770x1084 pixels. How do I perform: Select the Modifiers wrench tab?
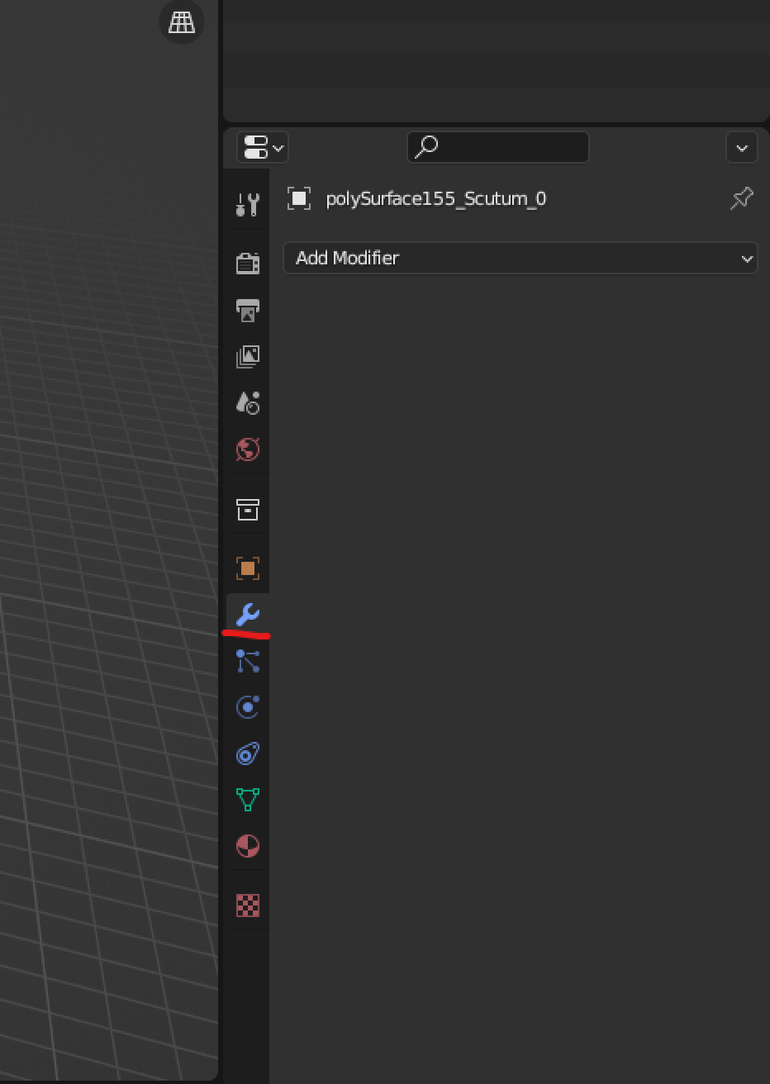[247, 614]
